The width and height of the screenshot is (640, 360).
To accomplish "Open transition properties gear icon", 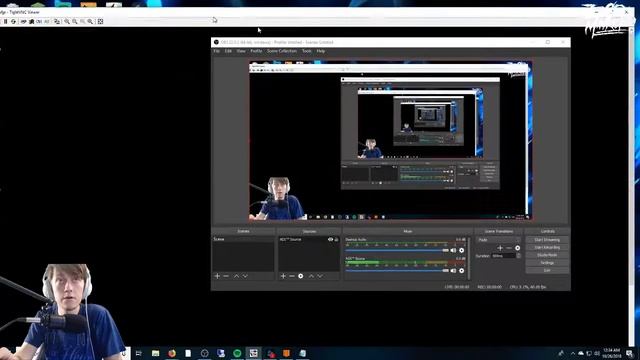I will 518,248.
